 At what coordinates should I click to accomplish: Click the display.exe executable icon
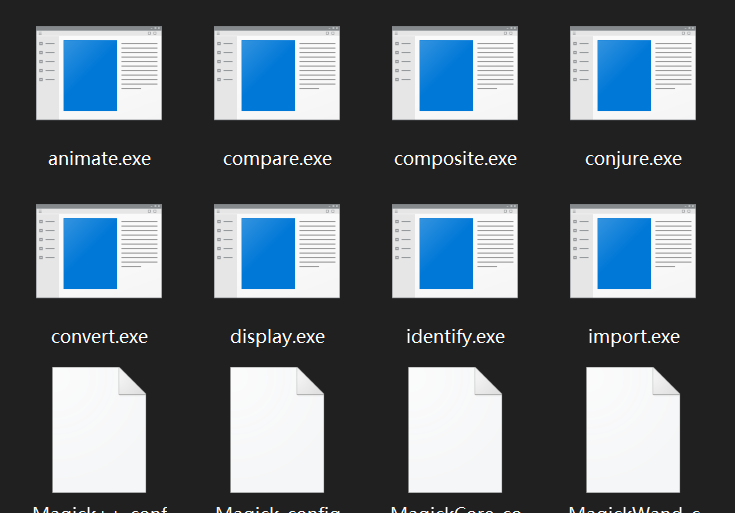277,251
